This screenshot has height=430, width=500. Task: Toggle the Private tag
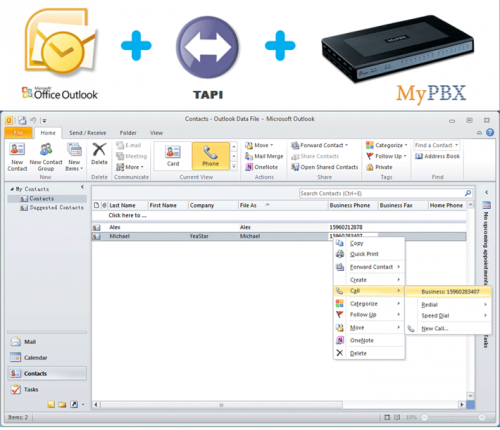[379, 167]
